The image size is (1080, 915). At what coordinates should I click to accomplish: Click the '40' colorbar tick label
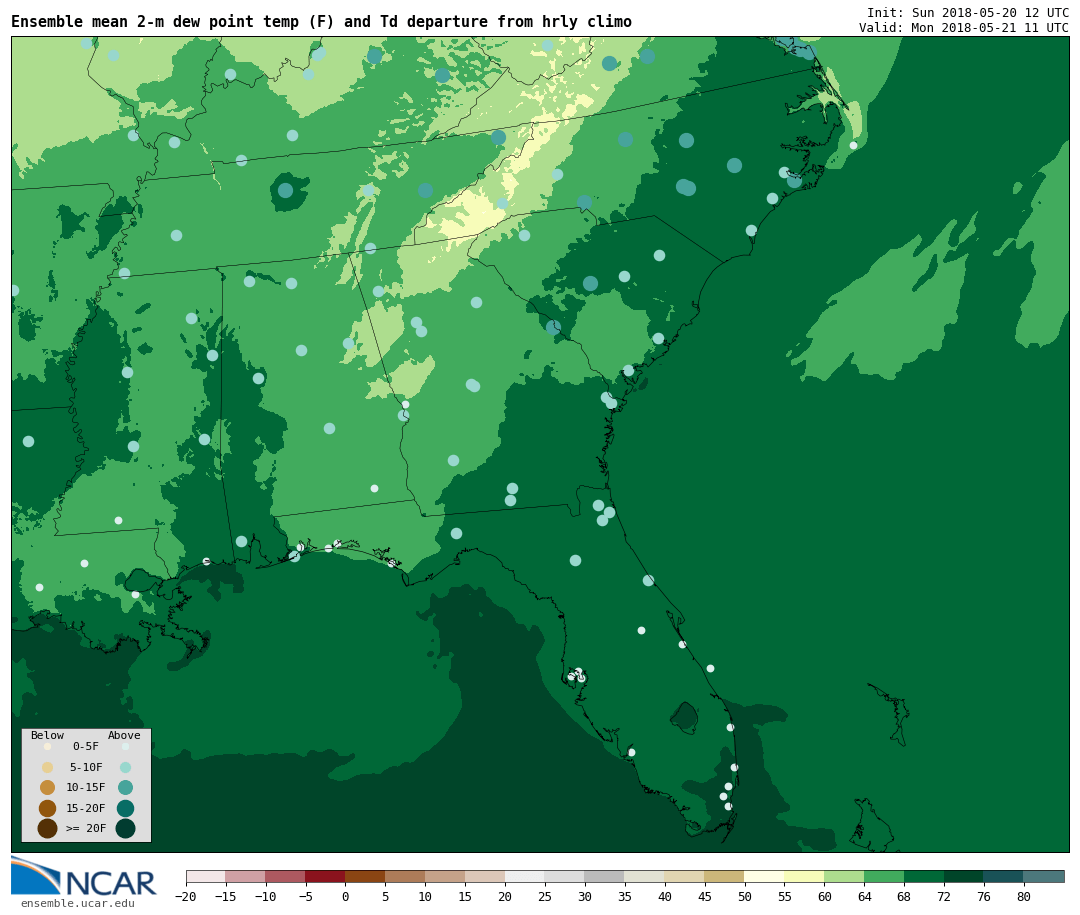point(665,896)
